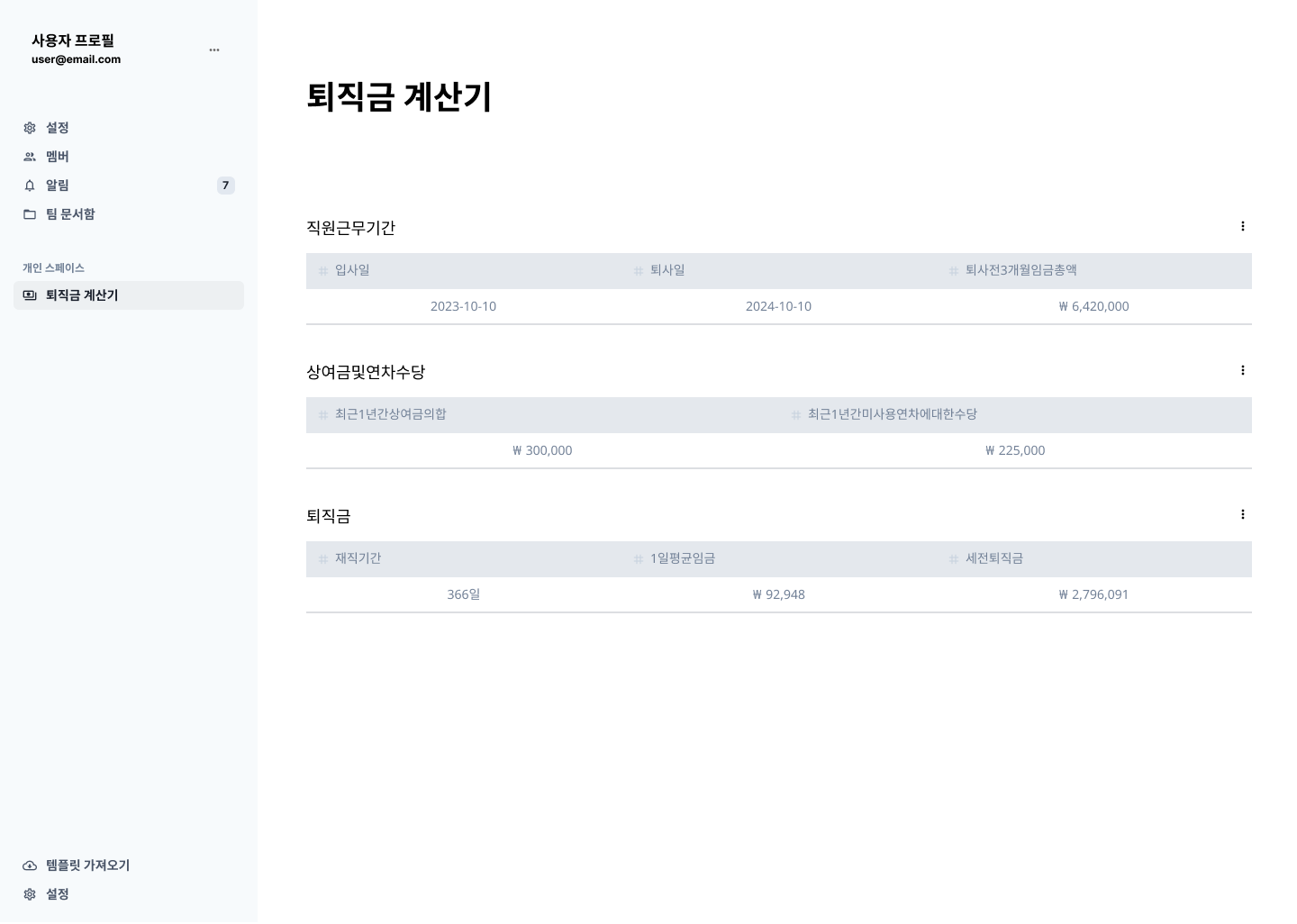
Task: Click the 알림 badge showing 7
Action: pos(225,186)
